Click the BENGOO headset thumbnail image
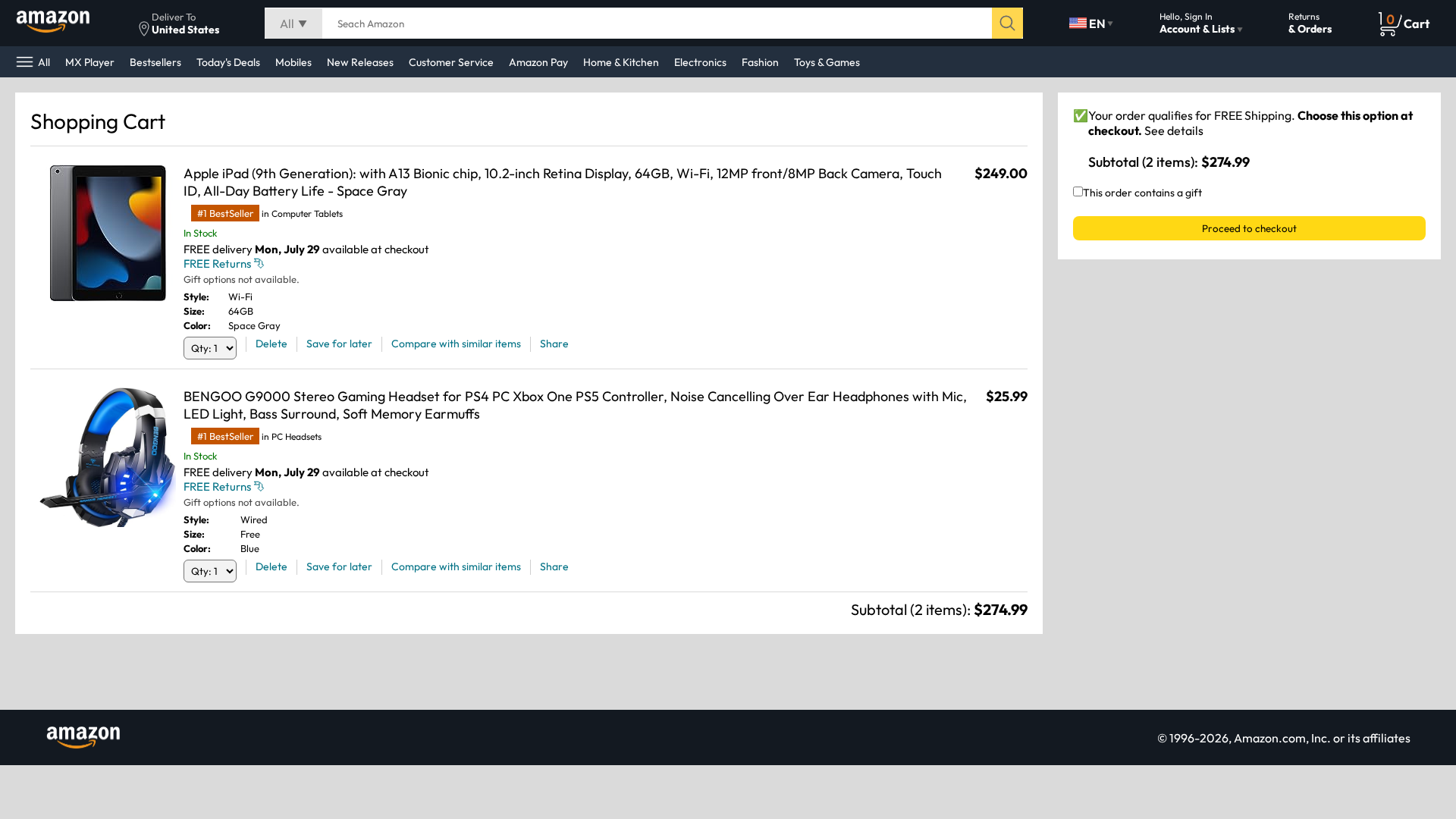 click(x=108, y=457)
